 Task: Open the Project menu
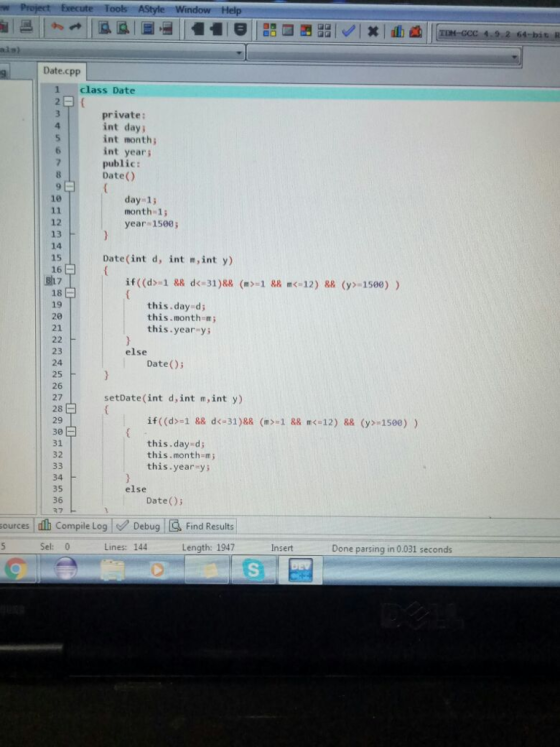coord(35,8)
